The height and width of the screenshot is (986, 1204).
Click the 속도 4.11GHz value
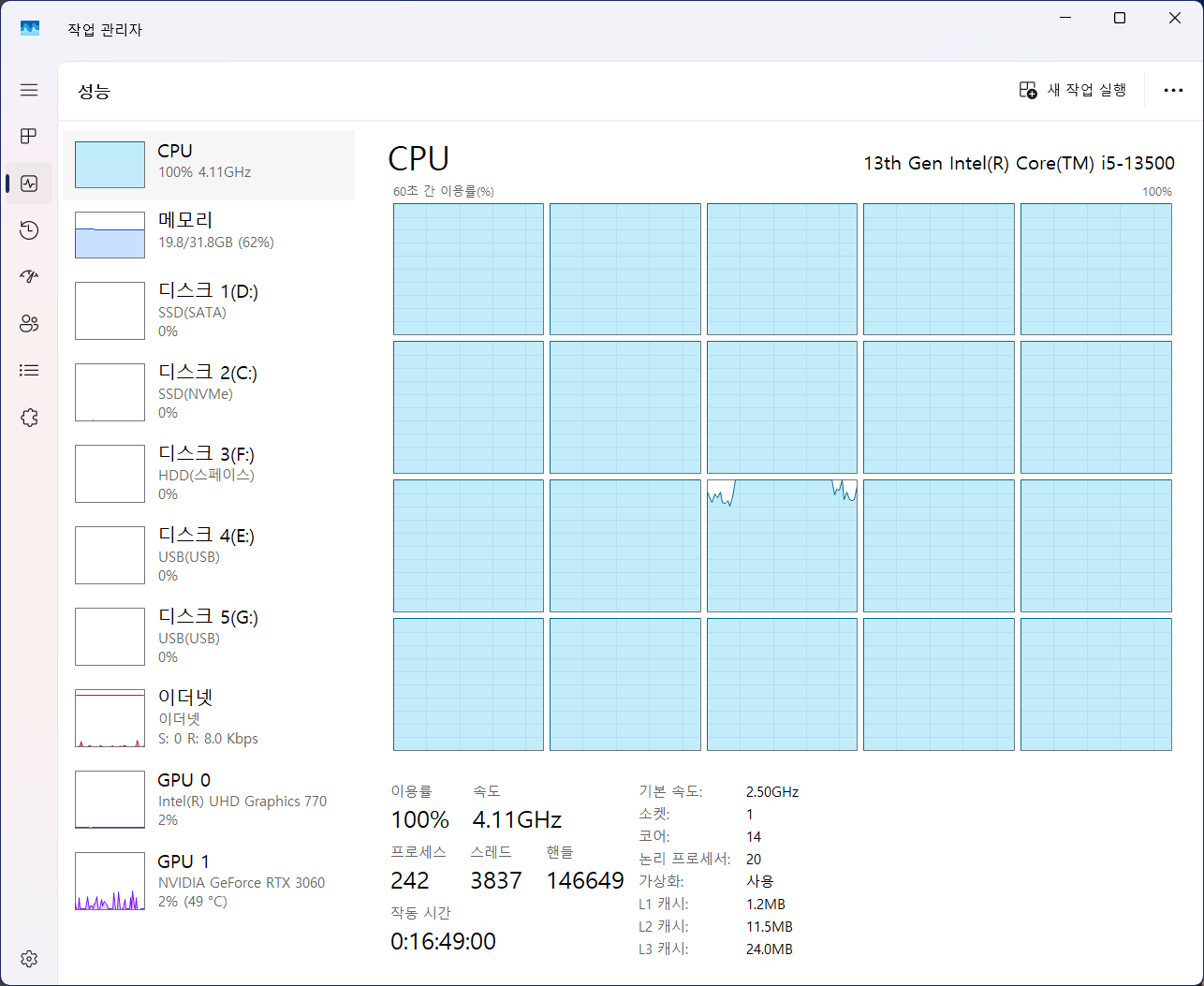click(517, 819)
